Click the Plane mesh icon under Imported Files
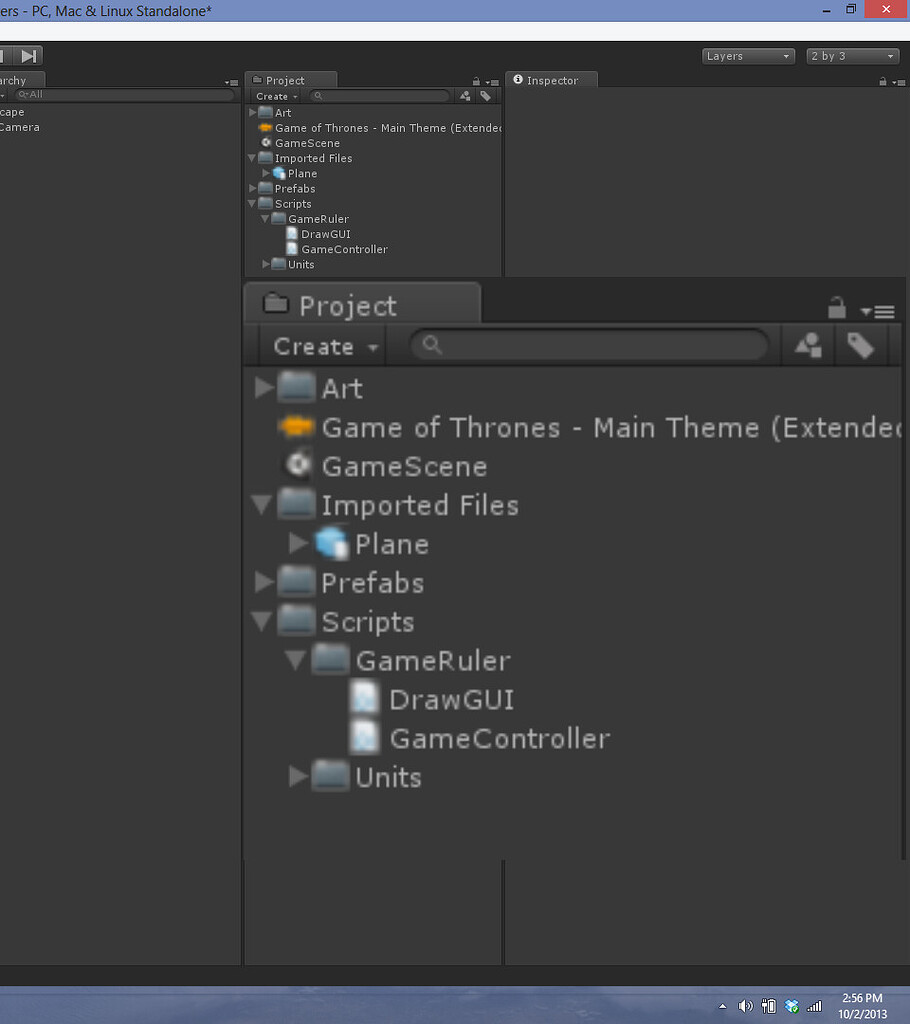The image size is (910, 1024). [x=279, y=172]
